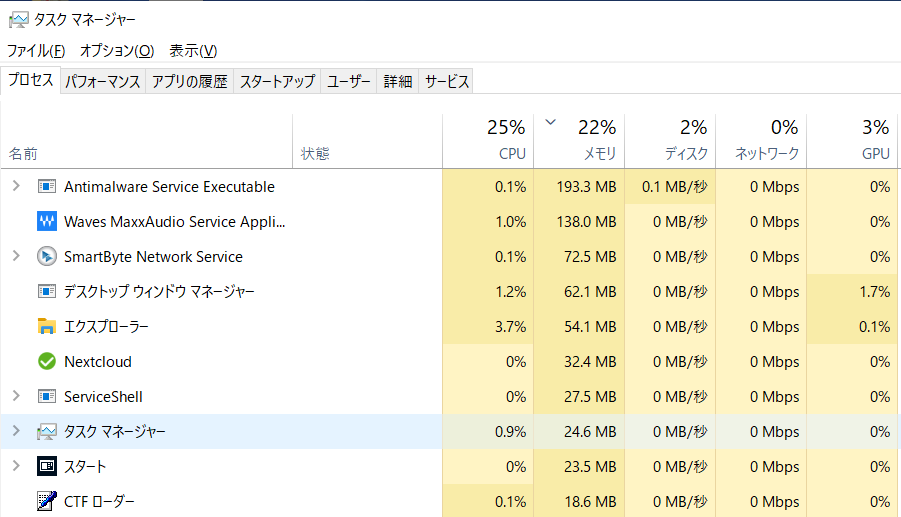
Task: Select the デスクトップ ウィンドウ マネージャー icon
Action: (x=47, y=291)
